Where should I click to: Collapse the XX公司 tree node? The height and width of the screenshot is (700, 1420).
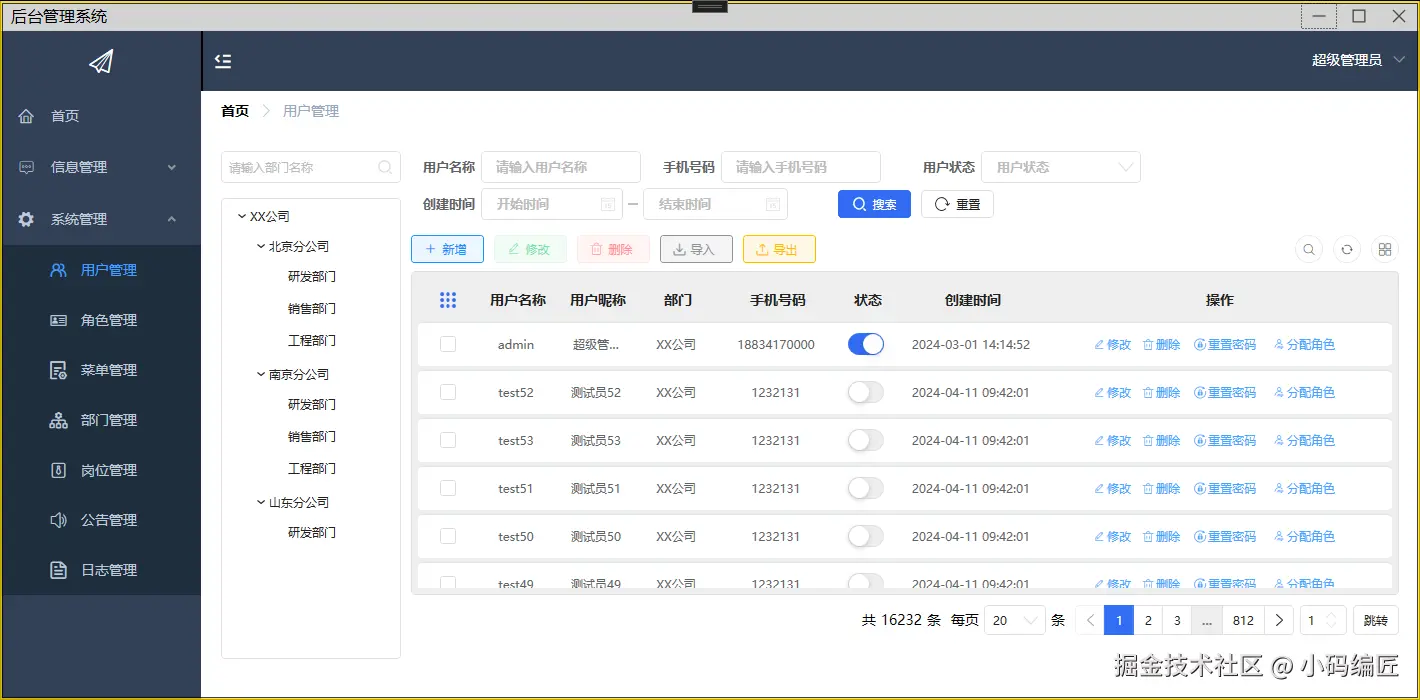click(x=242, y=216)
